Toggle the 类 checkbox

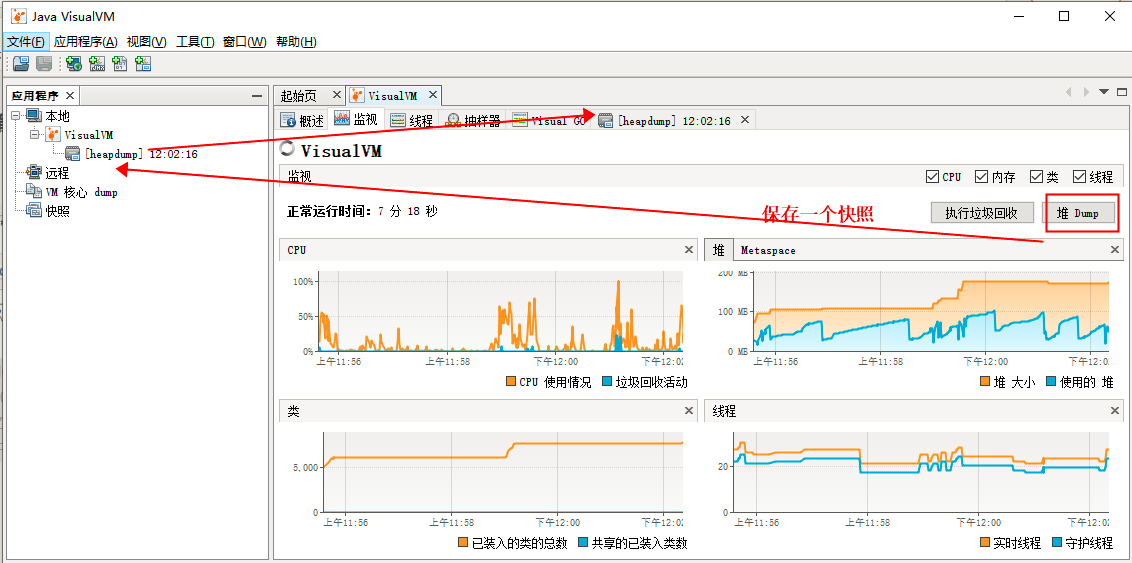(x=1037, y=177)
